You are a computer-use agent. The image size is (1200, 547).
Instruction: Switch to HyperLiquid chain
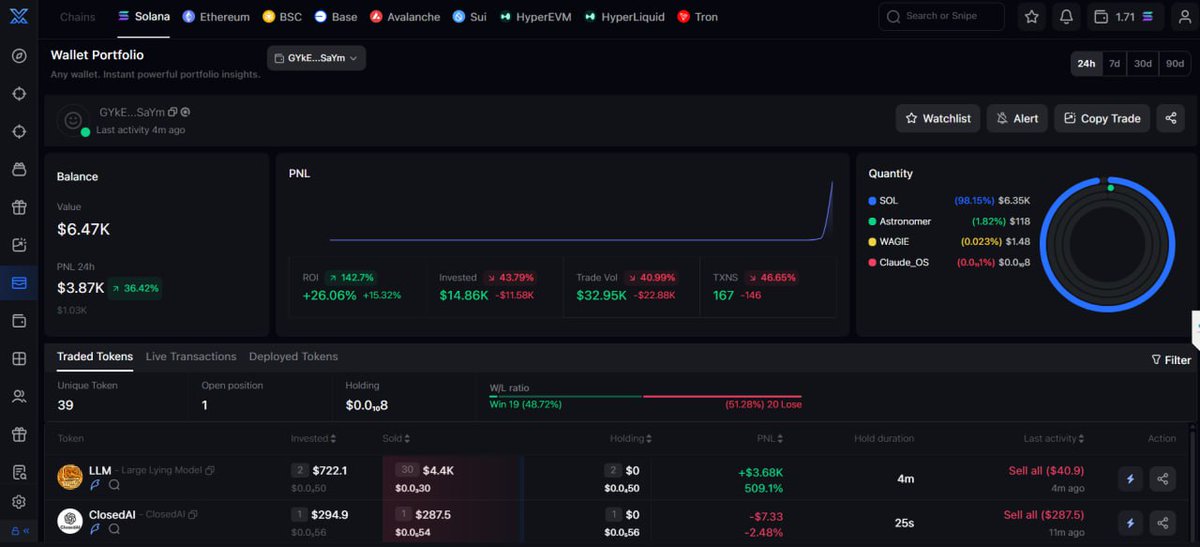pos(625,17)
